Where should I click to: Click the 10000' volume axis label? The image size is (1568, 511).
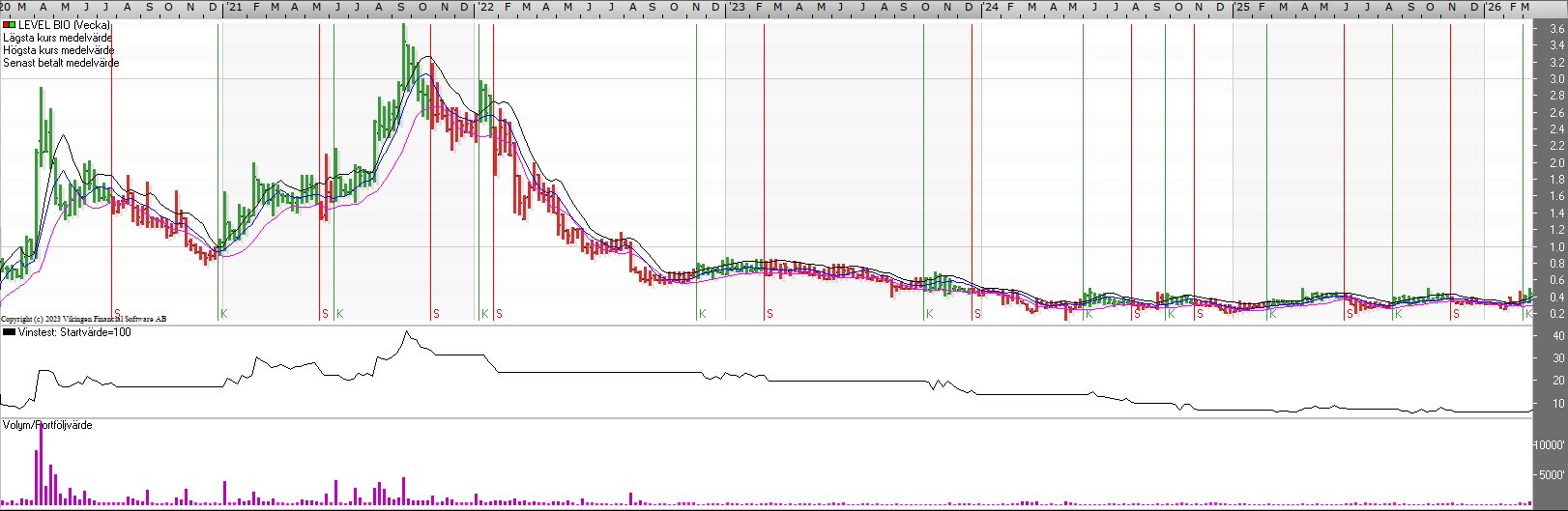click(x=1549, y=445)
